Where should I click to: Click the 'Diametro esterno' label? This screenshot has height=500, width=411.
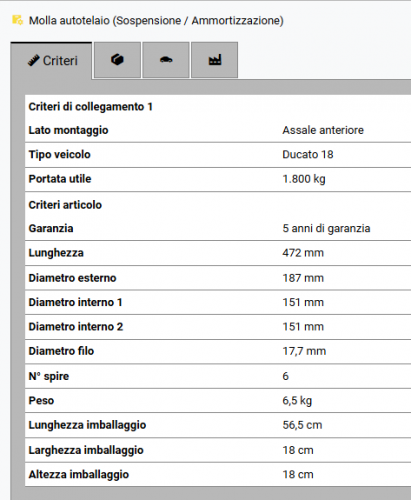[72, 278]
